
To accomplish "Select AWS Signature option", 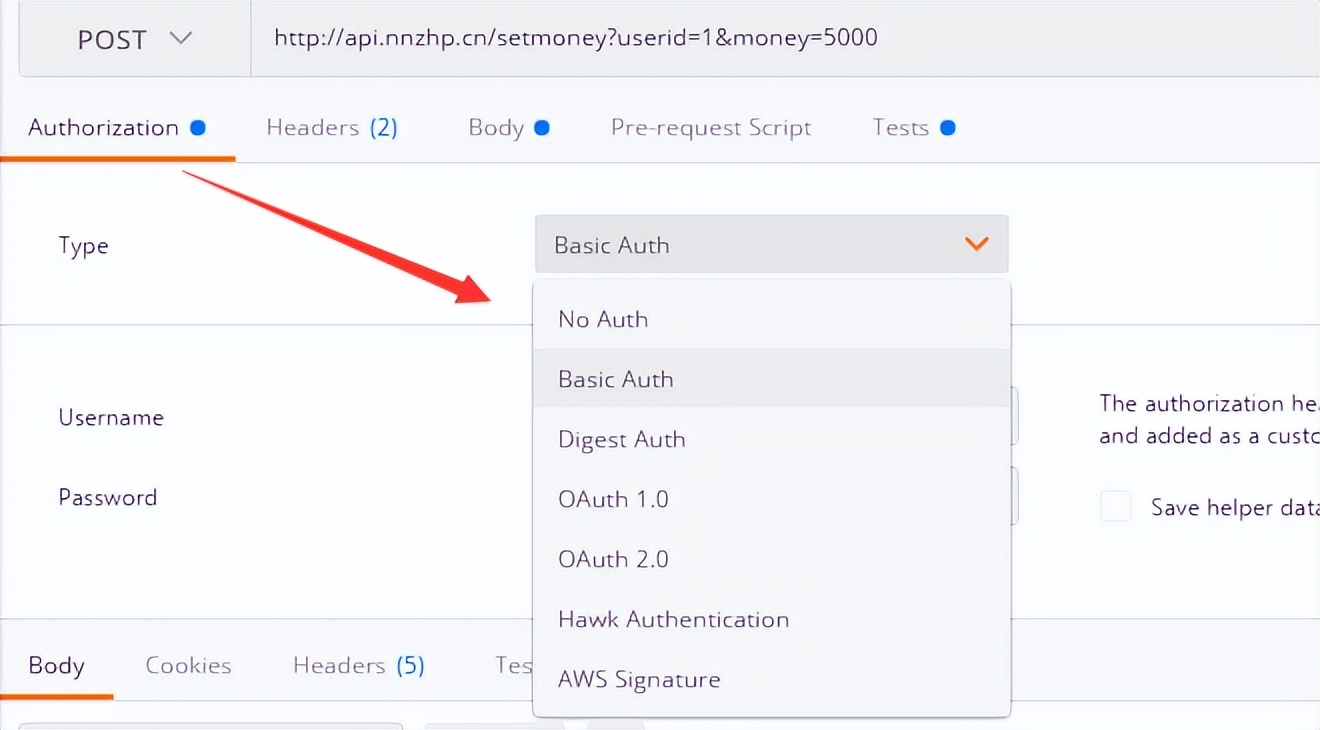I will click(x=639, y=679).
